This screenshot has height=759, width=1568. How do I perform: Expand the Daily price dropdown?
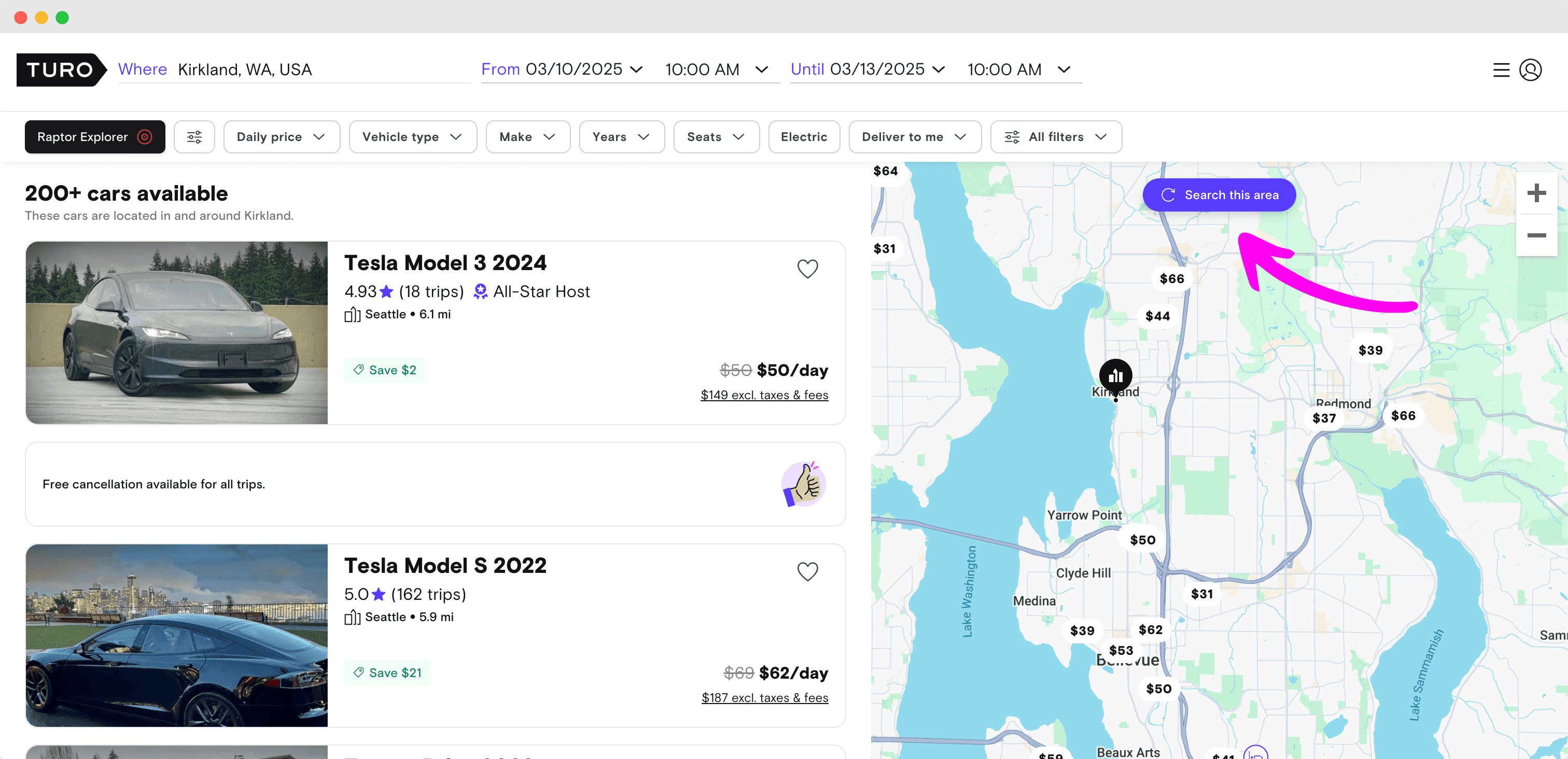281,137
